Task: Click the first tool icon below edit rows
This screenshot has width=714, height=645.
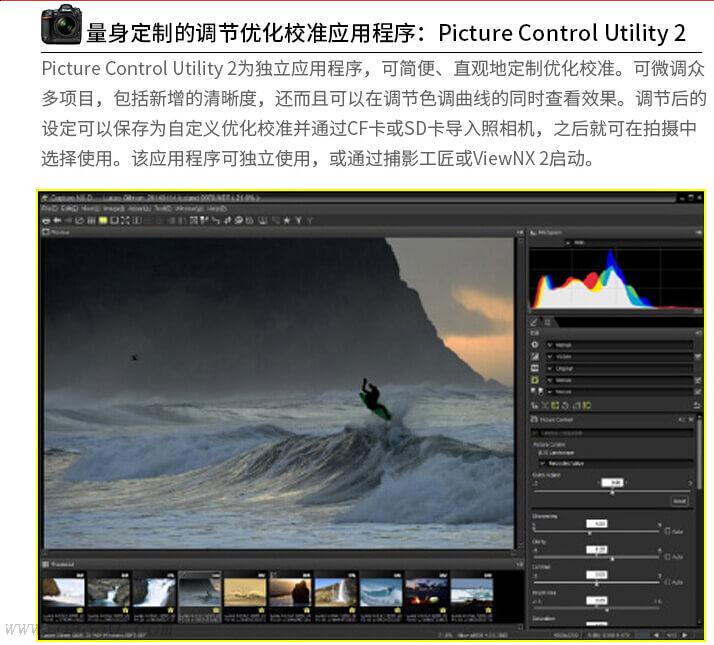Action: [535, 405]
